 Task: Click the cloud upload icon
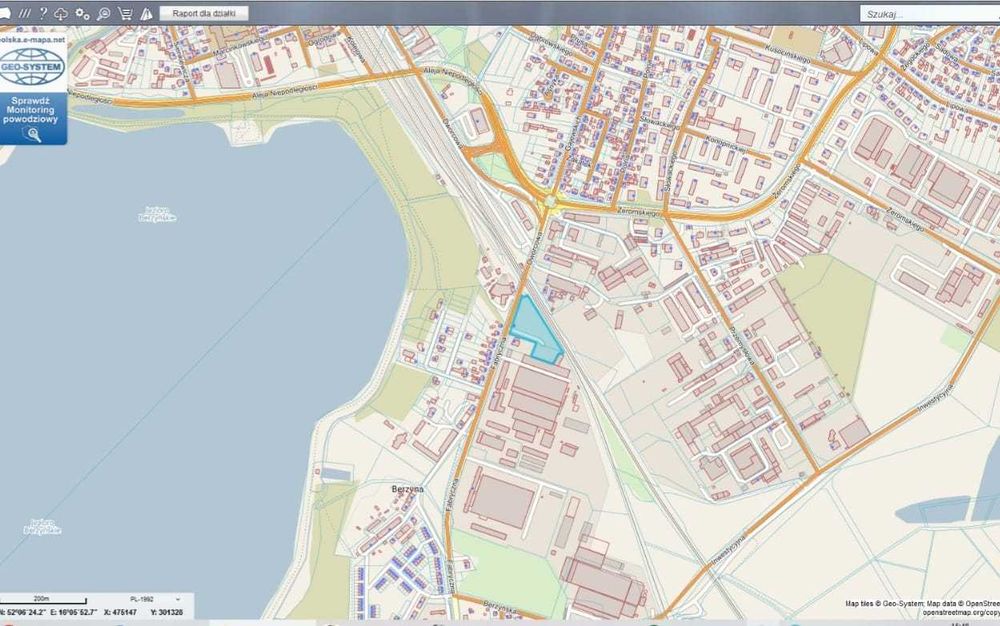(x=61, y=13)
